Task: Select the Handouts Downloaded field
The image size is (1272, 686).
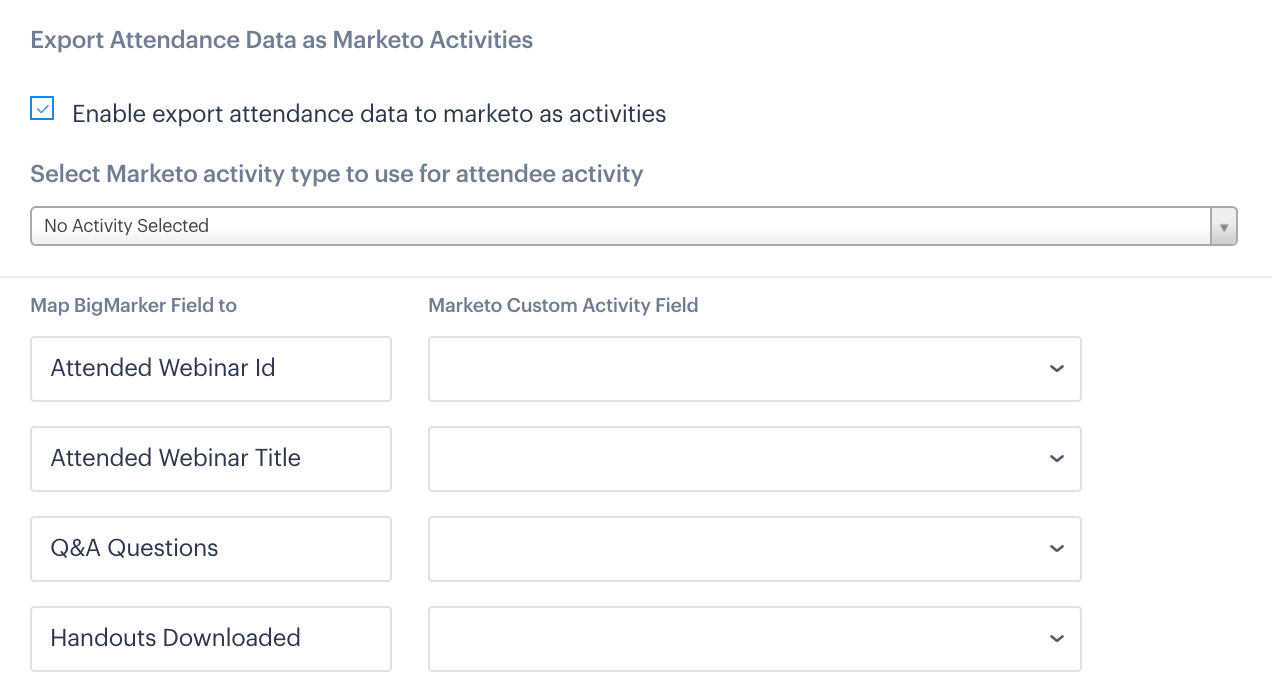Action: (211, 639)
